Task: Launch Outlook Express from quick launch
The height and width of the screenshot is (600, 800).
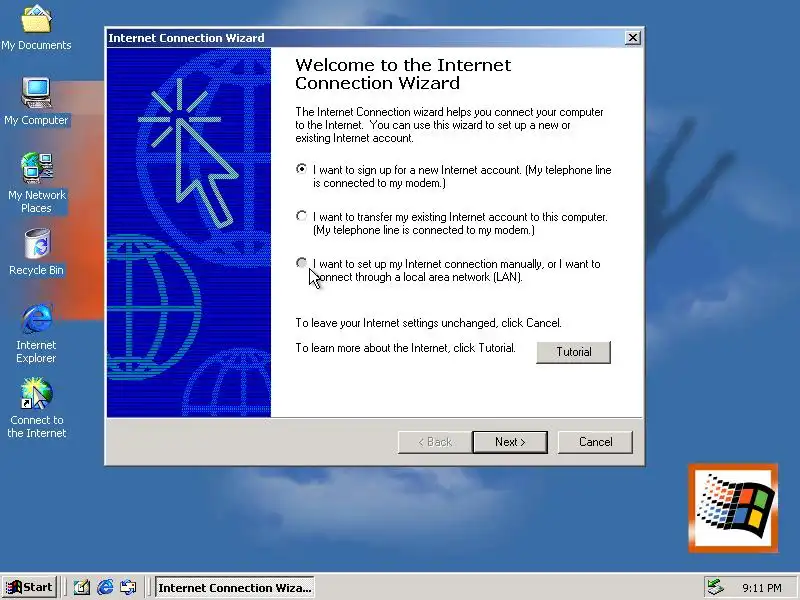Action: tap(128, 587)
